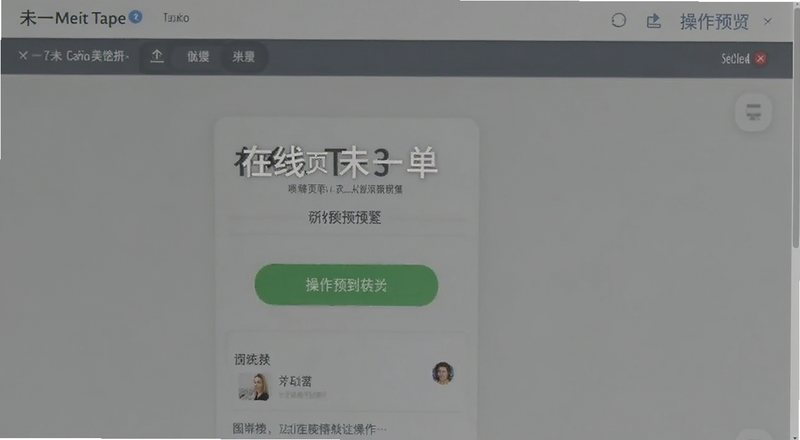The width and height of the screenshot is (800, 440).
Task: Click the truncated message line ending with ellipsis
Action: coord(310,429)
